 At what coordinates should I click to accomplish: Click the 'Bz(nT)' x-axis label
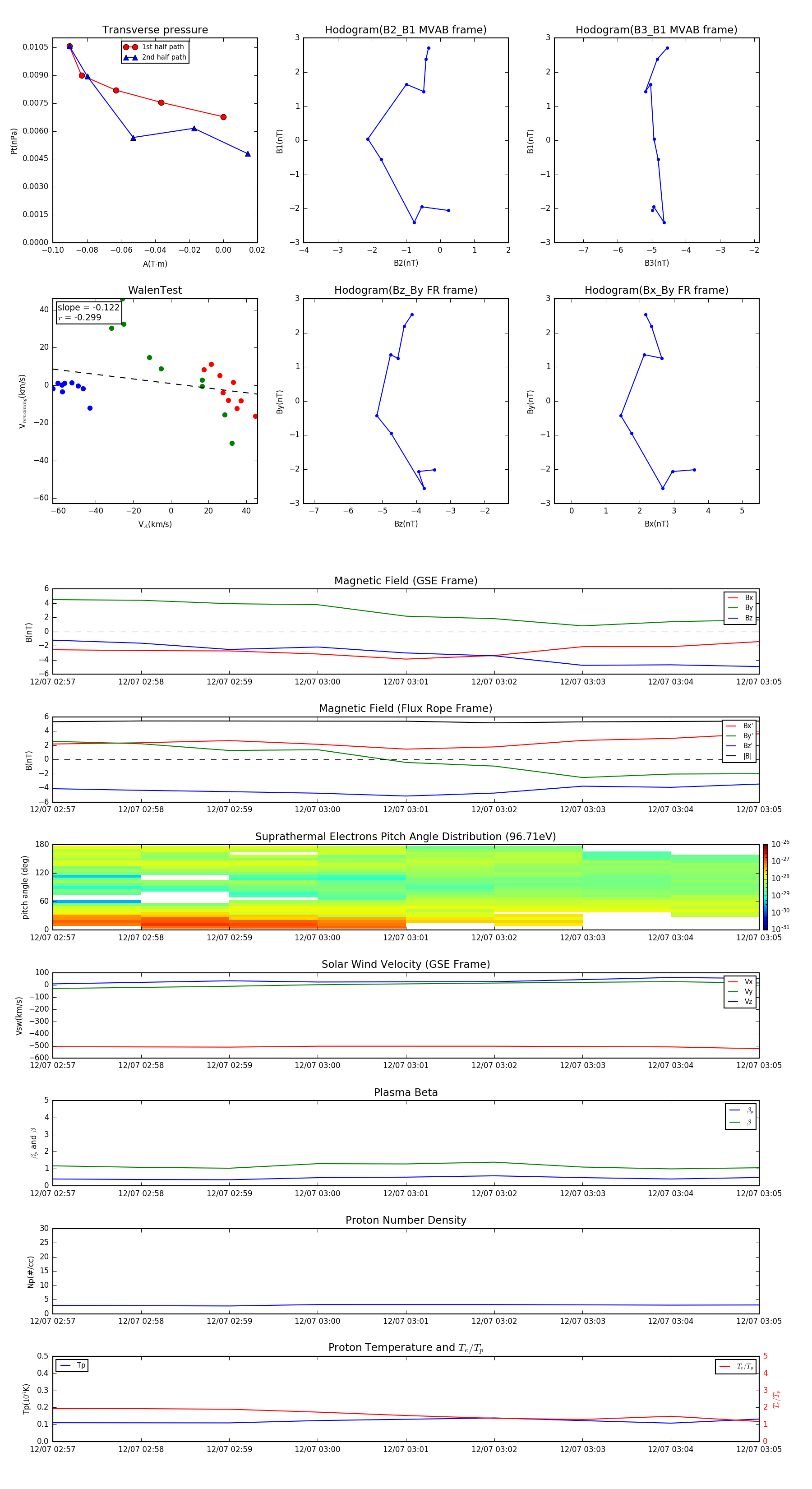click(406, 524)
